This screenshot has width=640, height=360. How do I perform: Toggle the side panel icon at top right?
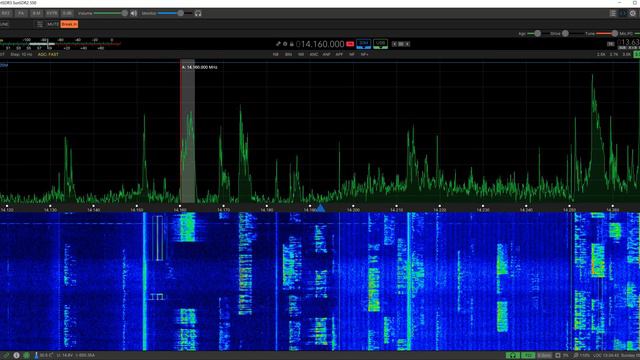(x=623, y=13)
